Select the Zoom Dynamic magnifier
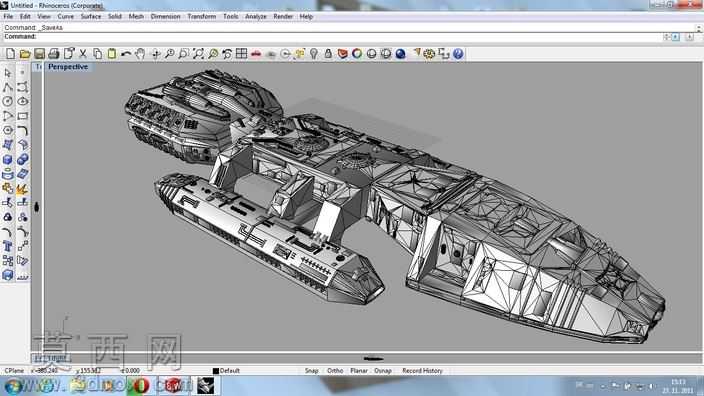Viewport: 704px width, 396px height. coord(170,54)
